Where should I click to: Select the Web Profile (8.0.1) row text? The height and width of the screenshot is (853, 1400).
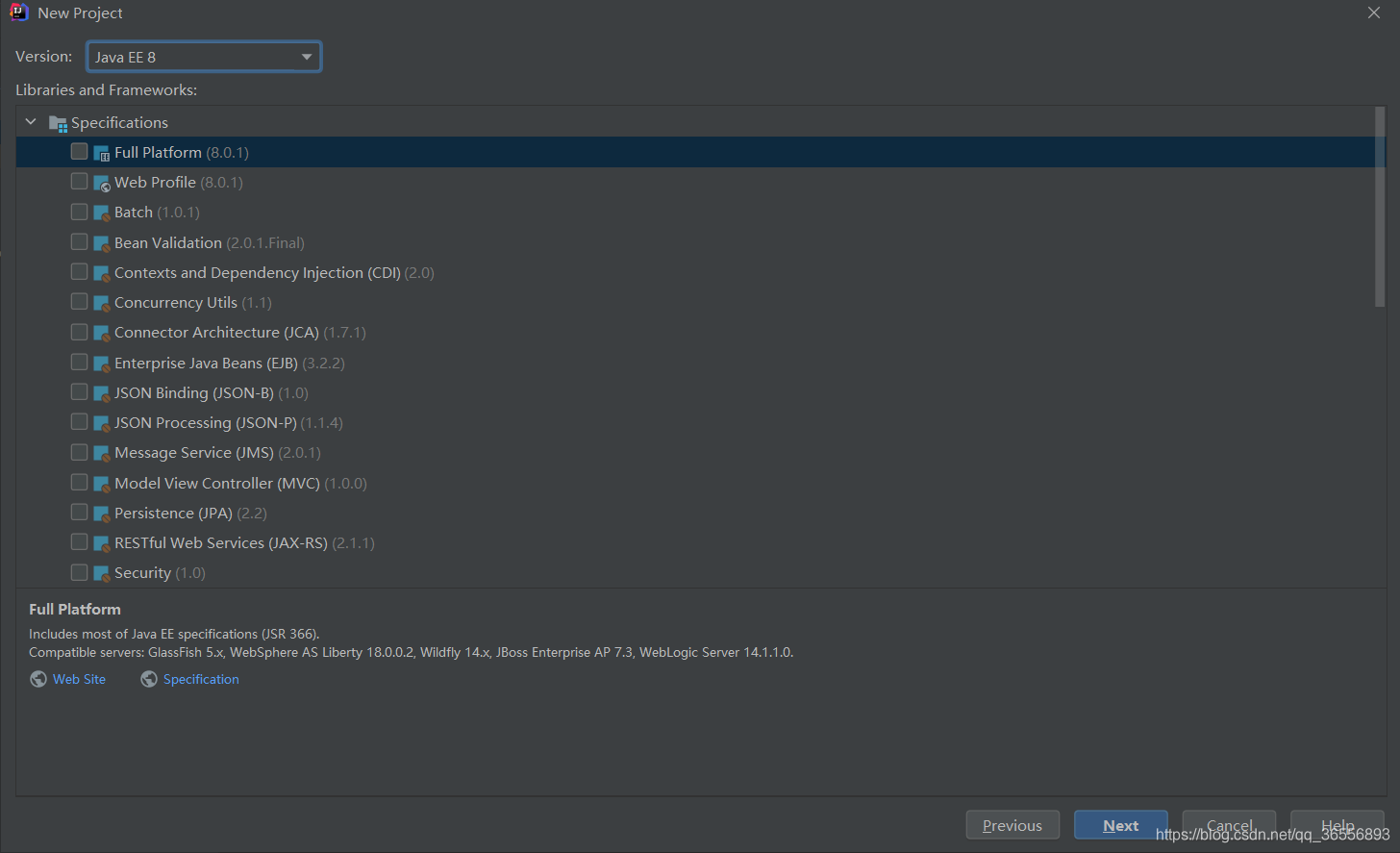pyautogui.click(x=179, y=183)
